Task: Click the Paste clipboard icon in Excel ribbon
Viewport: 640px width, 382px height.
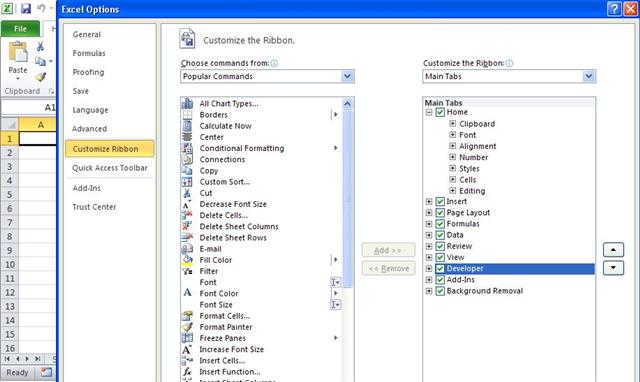Action: [18, 52]
